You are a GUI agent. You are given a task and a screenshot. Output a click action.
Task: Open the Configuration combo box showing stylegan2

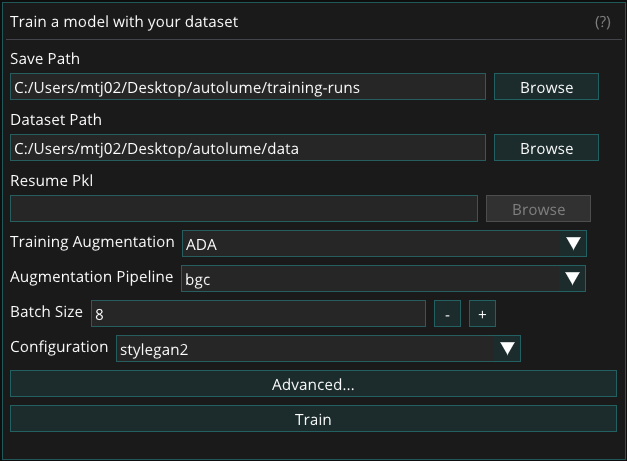[x=305, y=349]
